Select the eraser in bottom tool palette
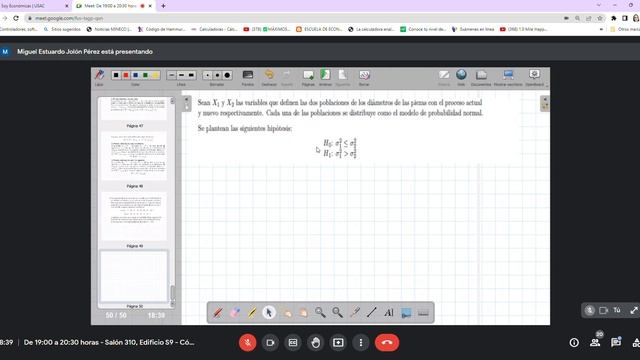Image resolution: width=640 pixels, height=360 pixels. click(235, 313)
